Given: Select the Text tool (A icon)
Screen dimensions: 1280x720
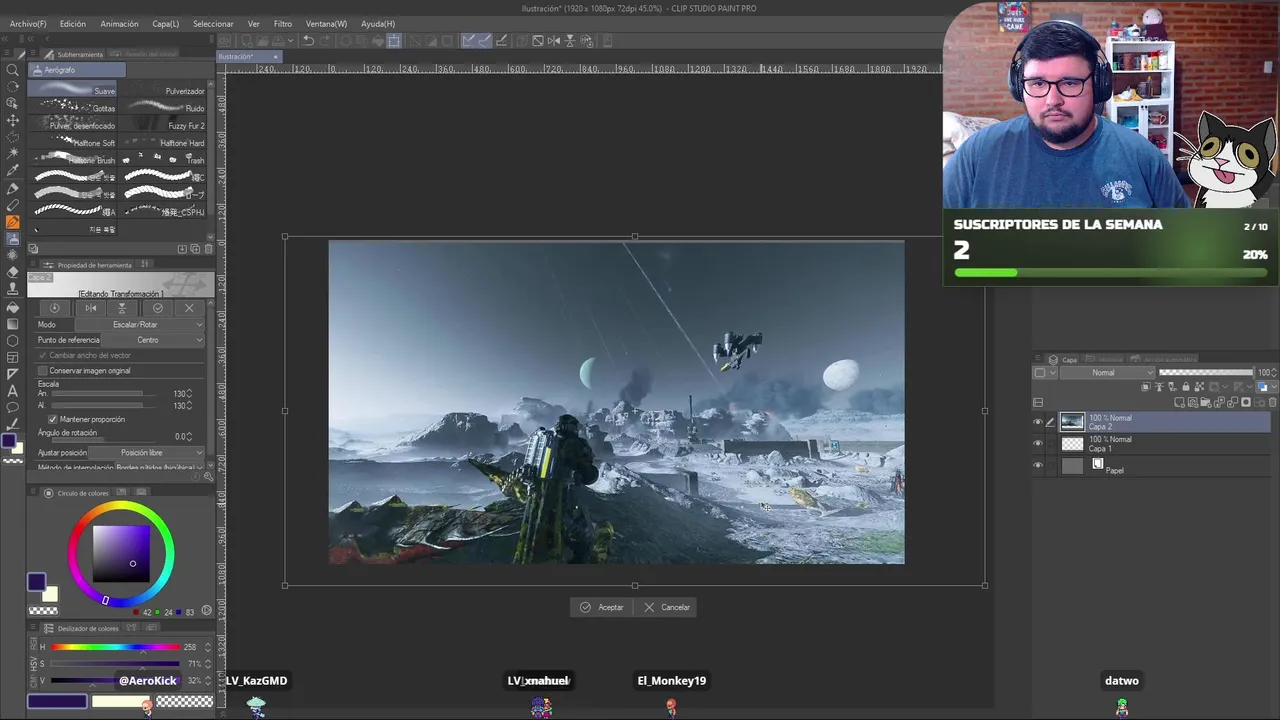Looking at the screenshot, I should (13, 391).
